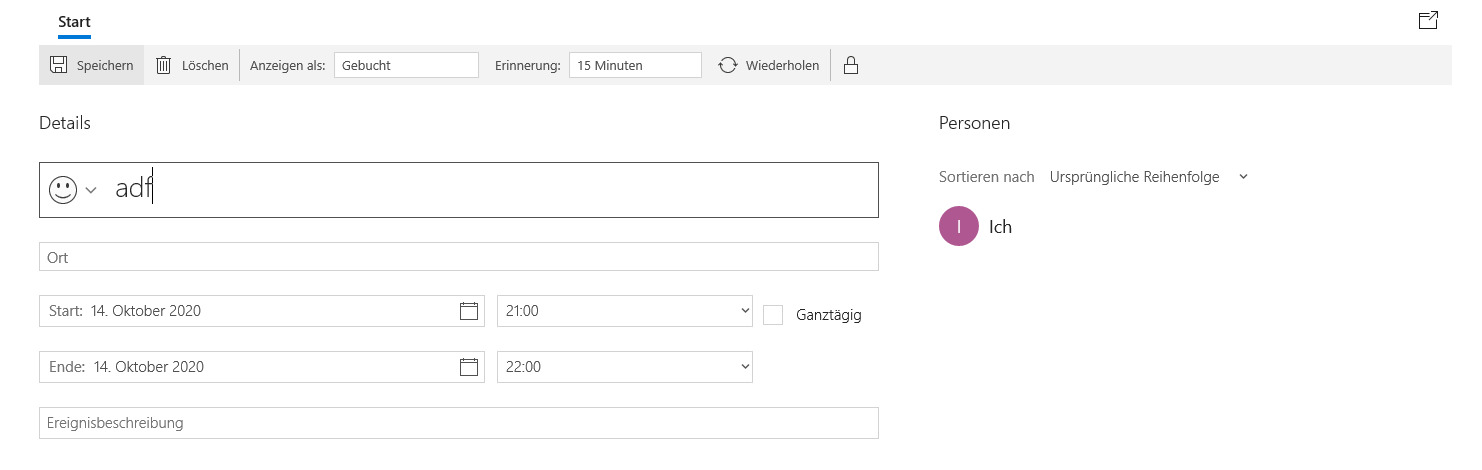Open the start time 21:00 dropdown
The width and height of the screenshot is (1482, 470).
point(625,311)
